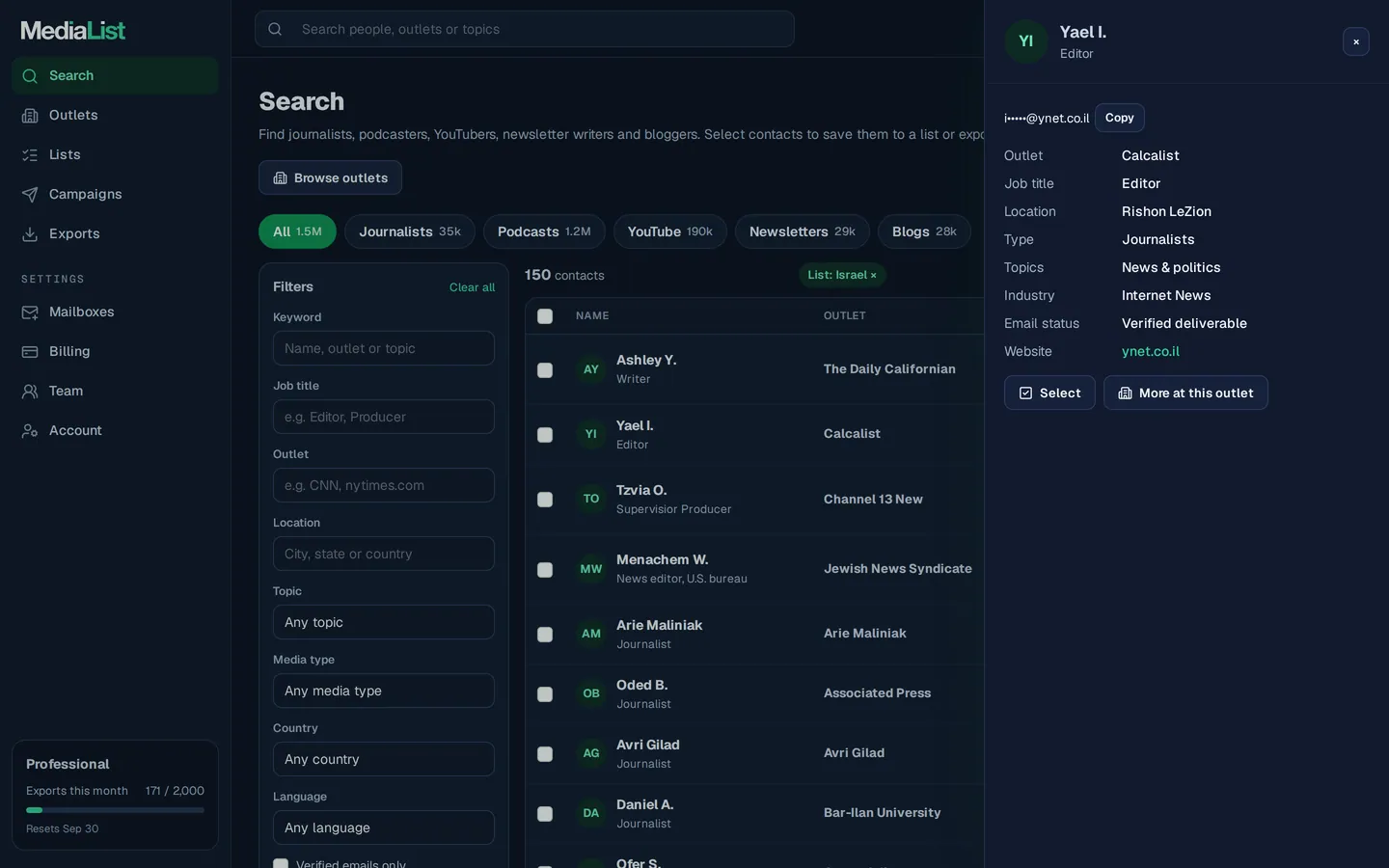Click the MW avatar for Menachem W.
This screenshot has width=1389, height=868.
click(591, 569)
